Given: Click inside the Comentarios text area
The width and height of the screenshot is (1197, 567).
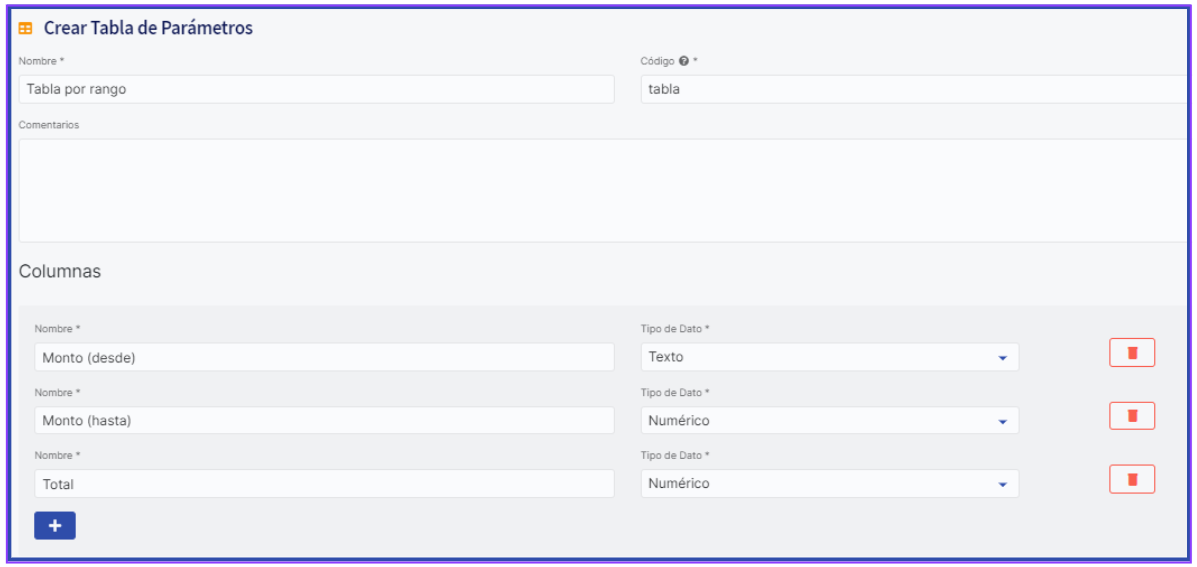Looking at the screenshot, I should (600, 190).
